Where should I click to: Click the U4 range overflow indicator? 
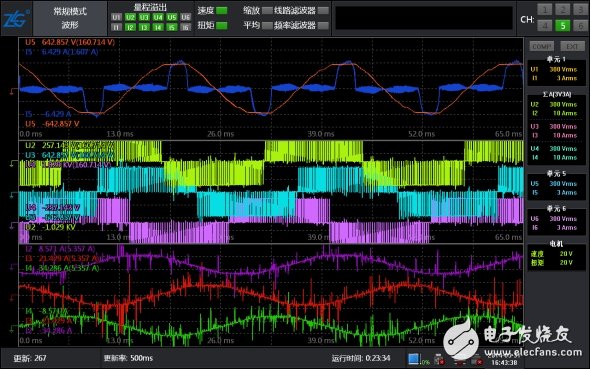158,17
